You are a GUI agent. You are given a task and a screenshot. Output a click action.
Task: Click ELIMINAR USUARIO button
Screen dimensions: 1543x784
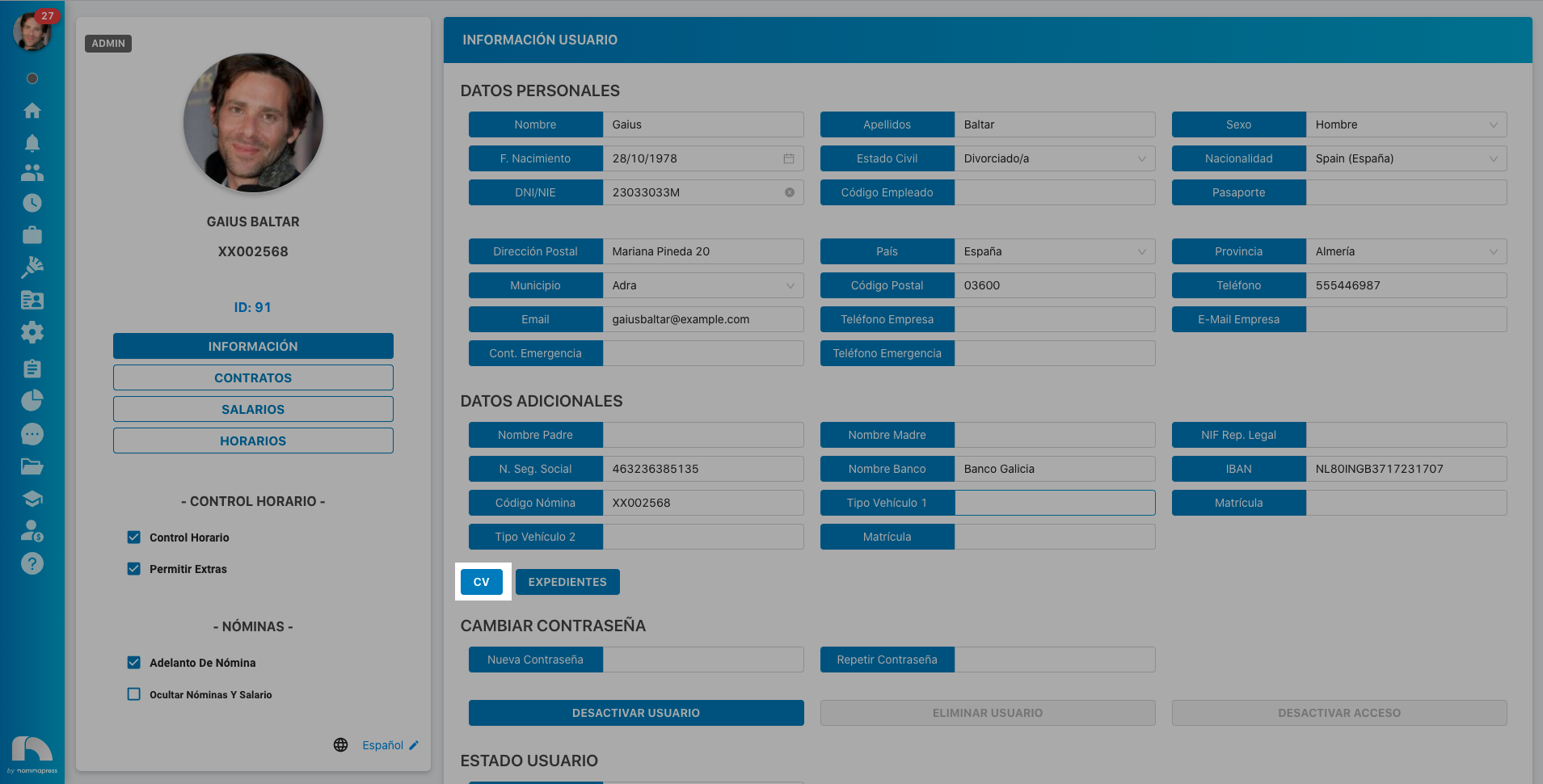pos(988,713)
